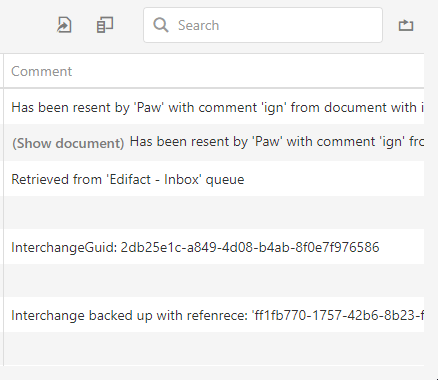Click the export document arrow icon
438x380 pixels.
tap(64, 25)
